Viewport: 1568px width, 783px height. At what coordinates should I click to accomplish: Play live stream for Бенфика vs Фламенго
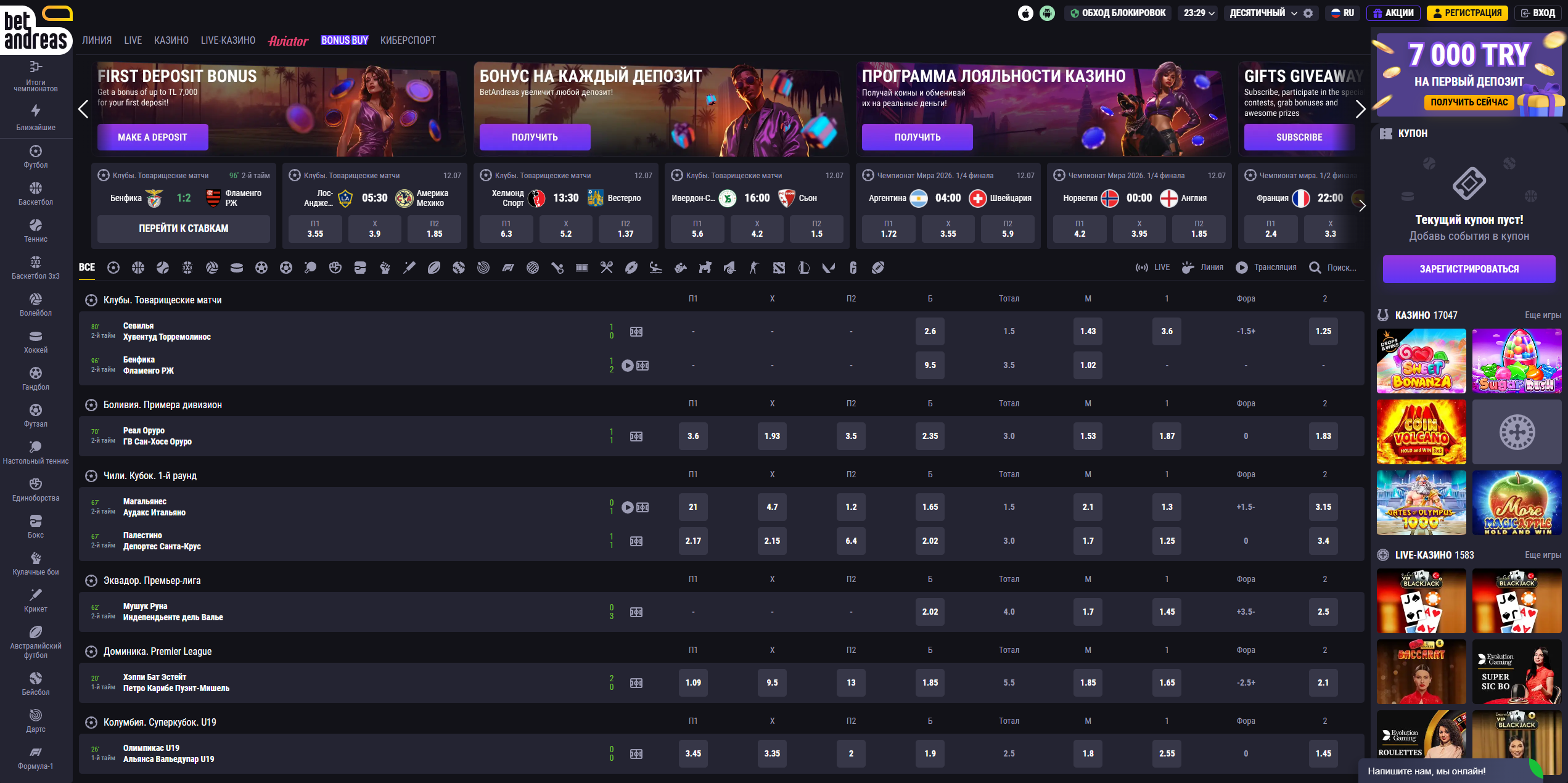pos(628,366)
